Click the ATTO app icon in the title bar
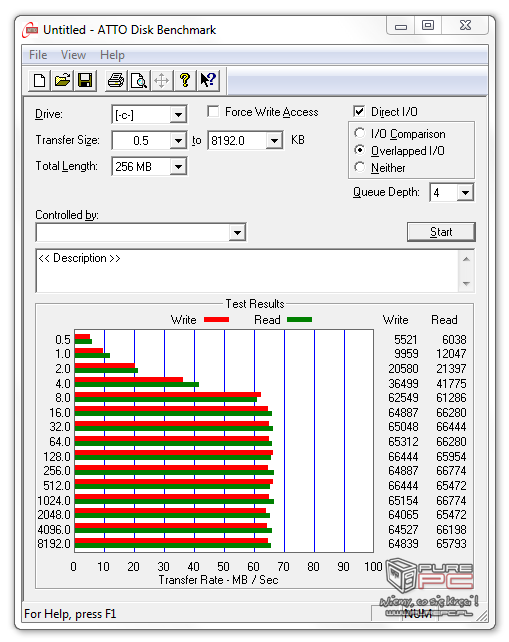Screen dimensions: 509x642 (x=30, y=30)
